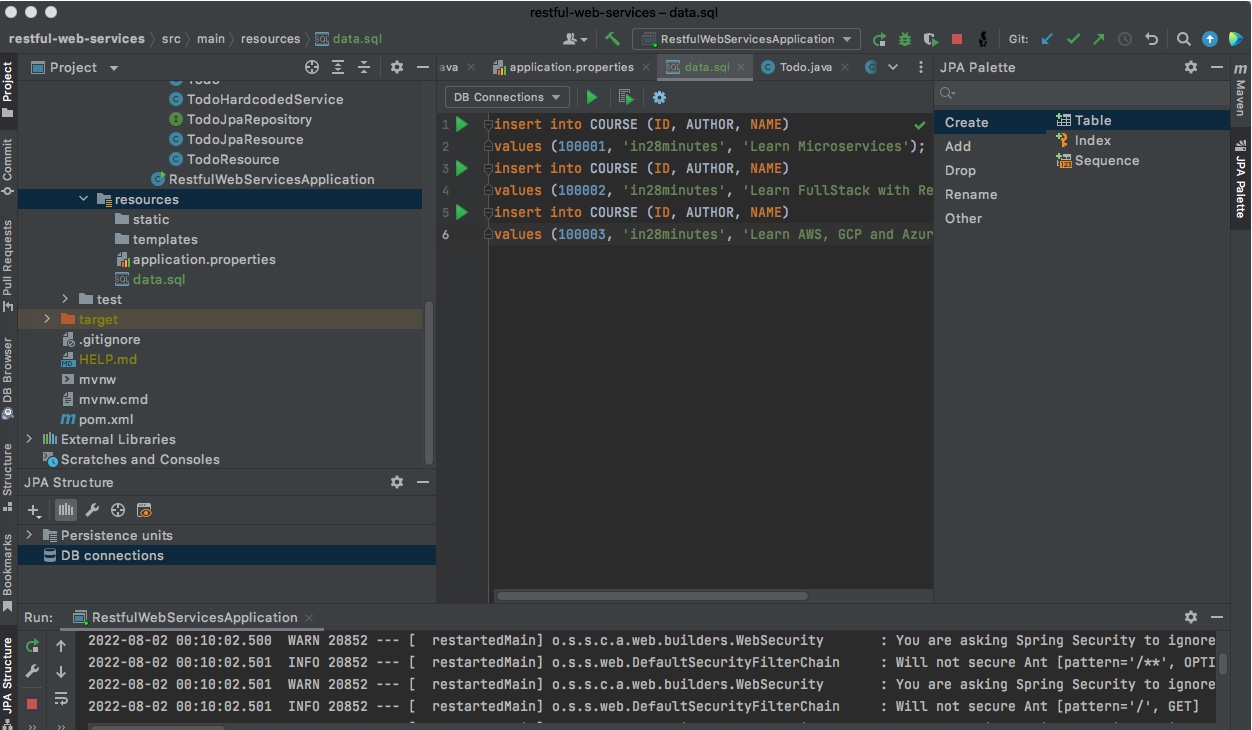1252x730 pixels.
Task: Rerun application using the Run panel icon
Action: [32, 646]
